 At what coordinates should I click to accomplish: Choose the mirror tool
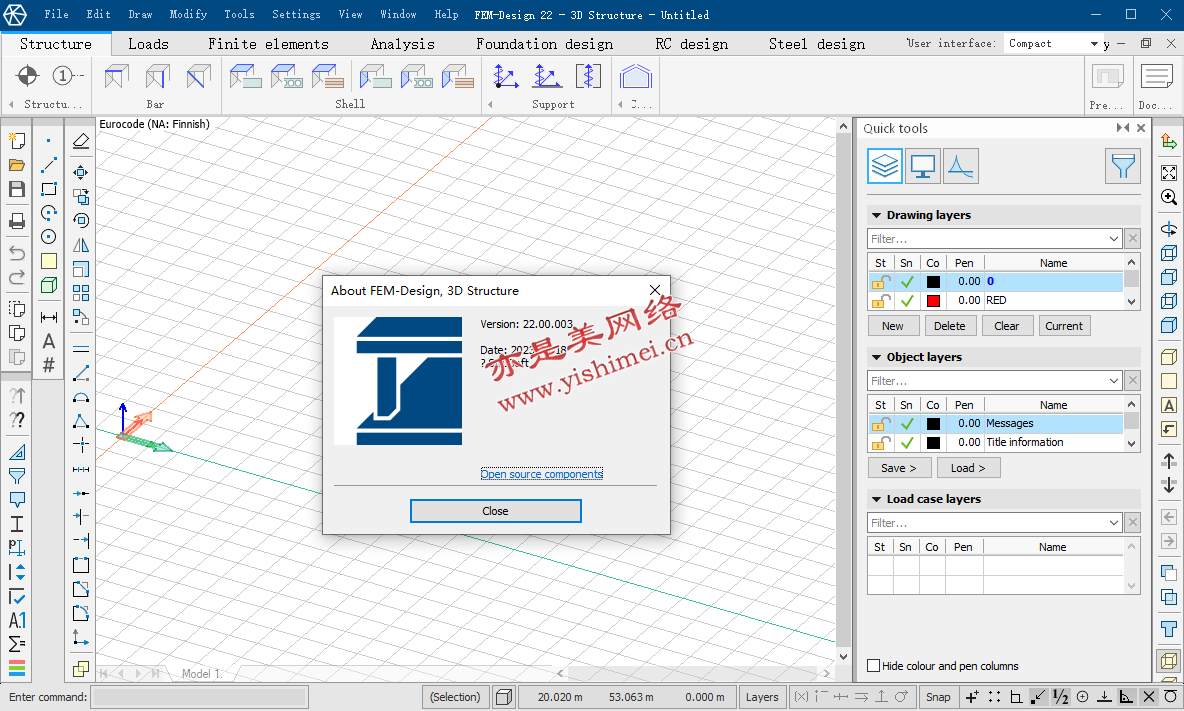click(81, 245)
